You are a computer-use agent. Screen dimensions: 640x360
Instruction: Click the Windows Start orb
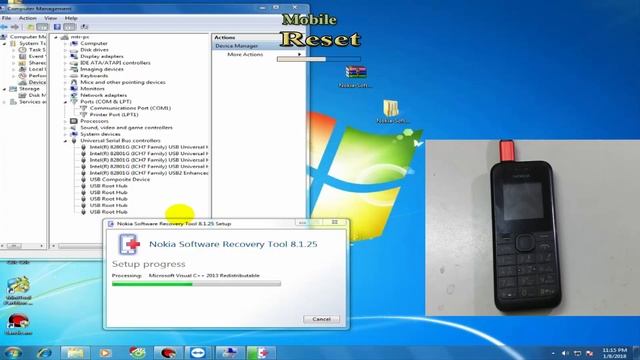(x=13, y=352)
